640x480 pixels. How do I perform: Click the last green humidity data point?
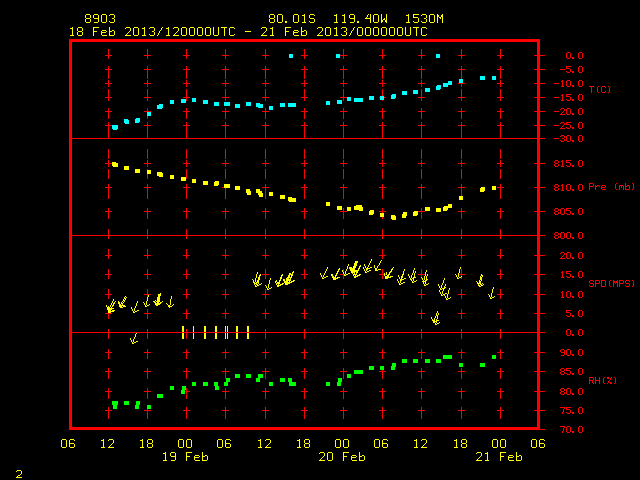click(494, 357)
